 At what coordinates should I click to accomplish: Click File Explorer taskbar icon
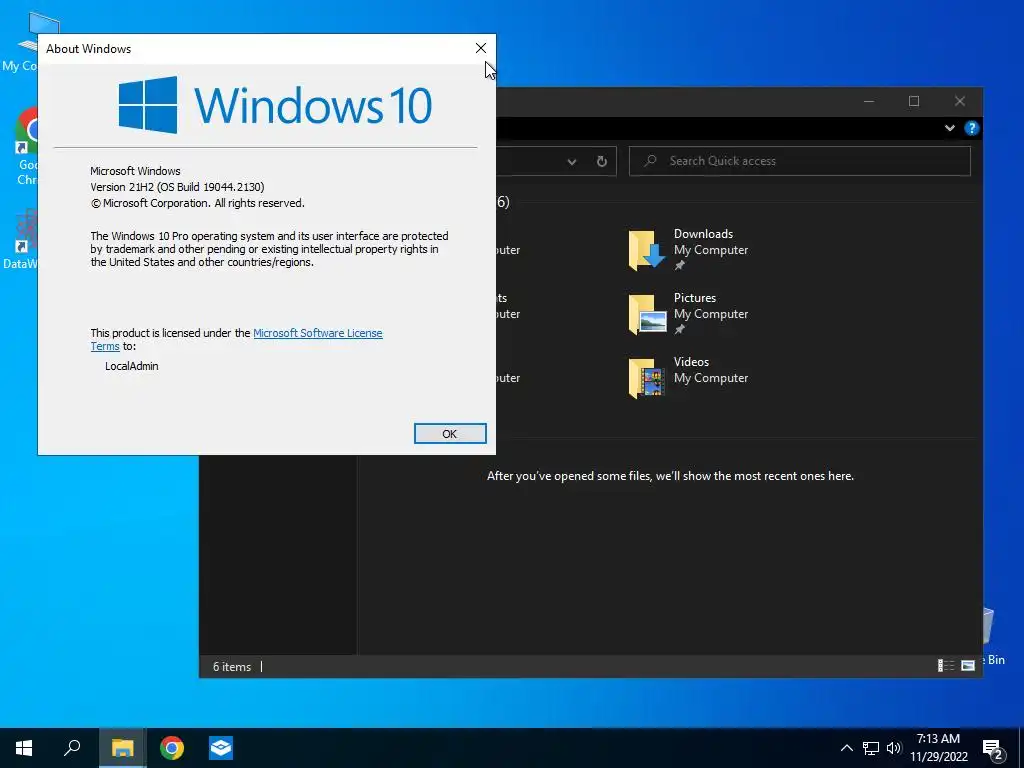122,748
